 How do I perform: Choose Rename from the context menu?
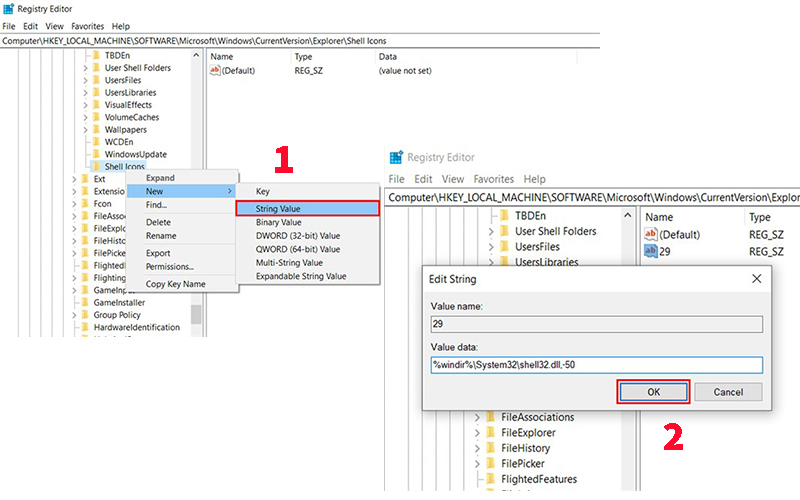[161, 236]
